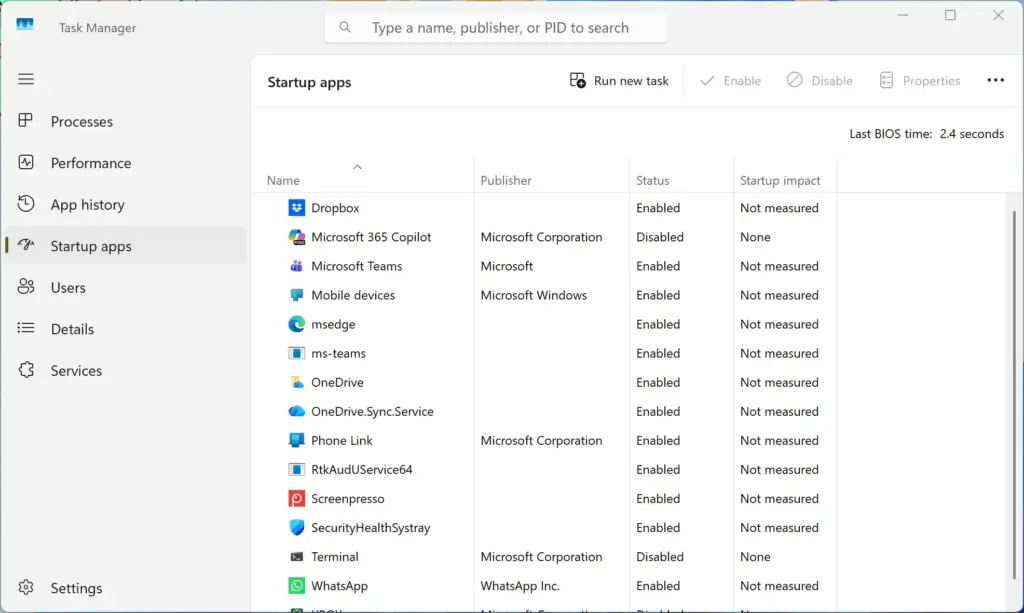Select the Screenpresso icon
1024x613 pixels.
coord(296,498)
